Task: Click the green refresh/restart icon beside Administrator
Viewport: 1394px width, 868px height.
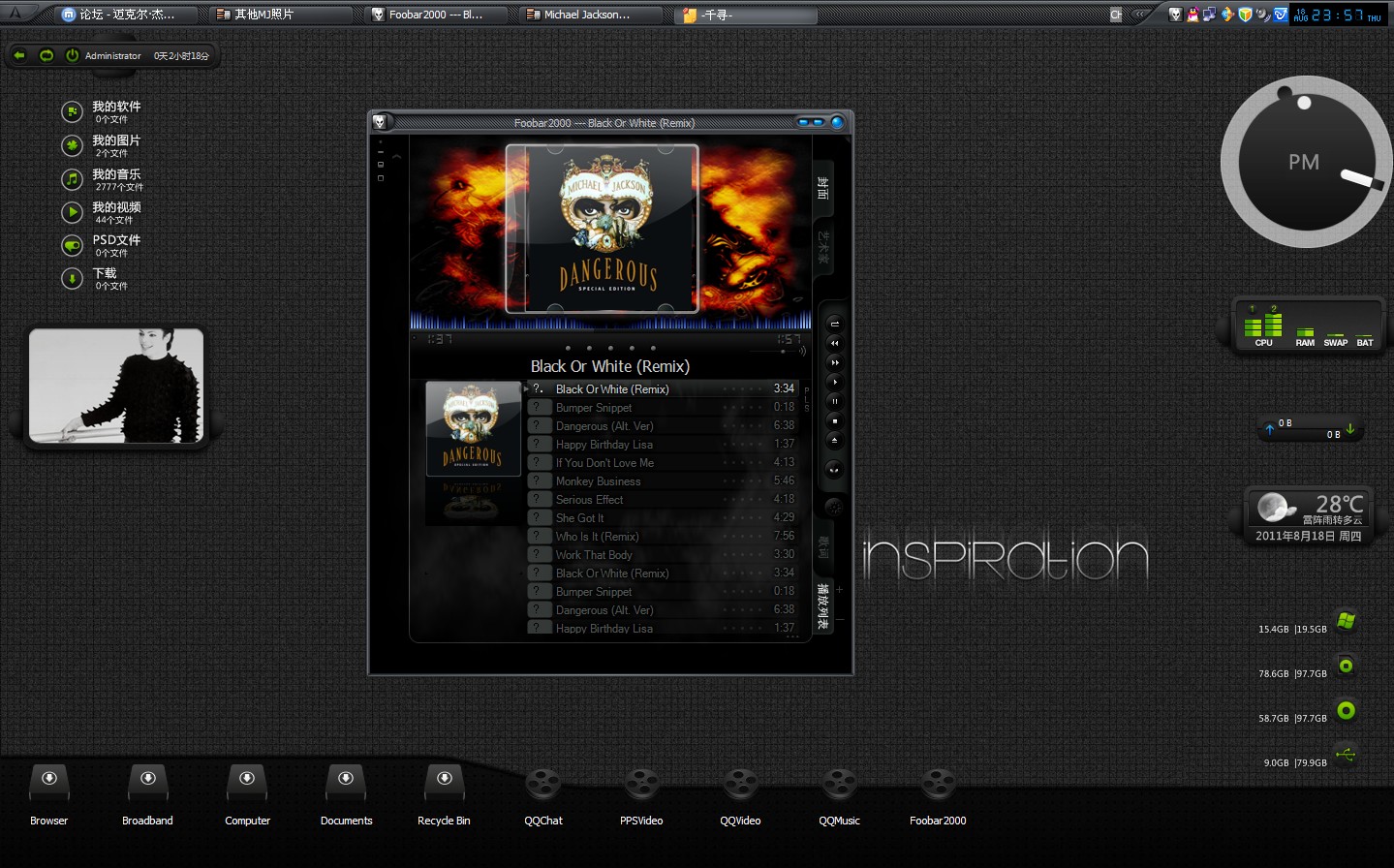Action: (46, 55)
